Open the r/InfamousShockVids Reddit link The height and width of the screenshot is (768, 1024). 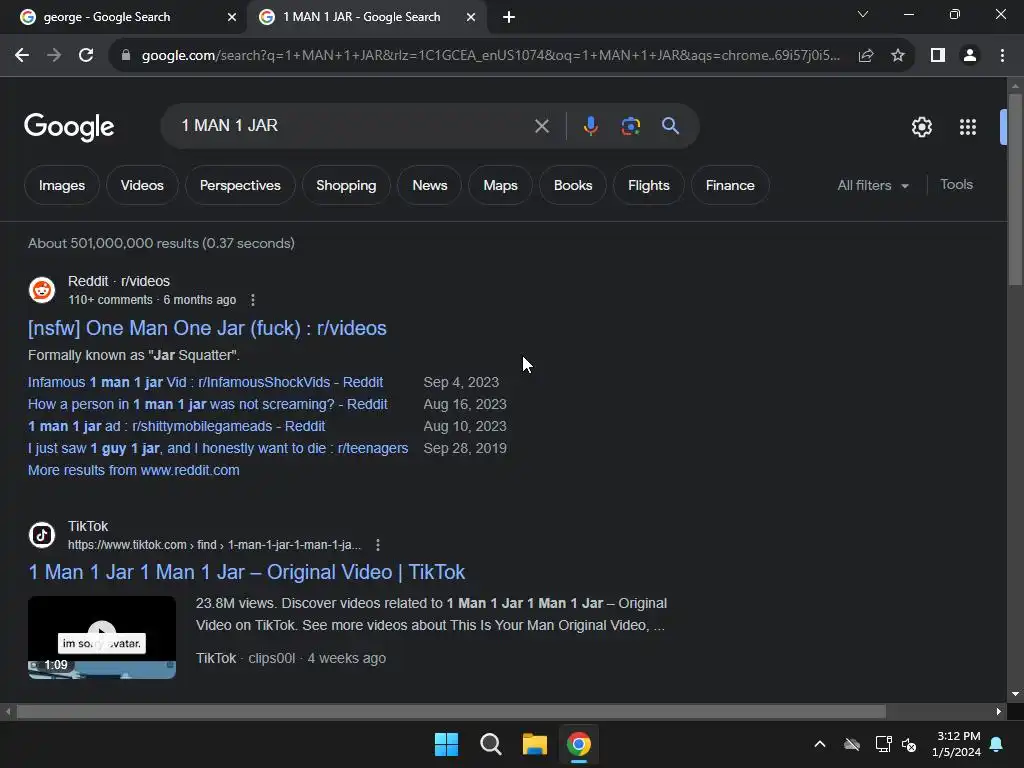(x=205, y=382)
